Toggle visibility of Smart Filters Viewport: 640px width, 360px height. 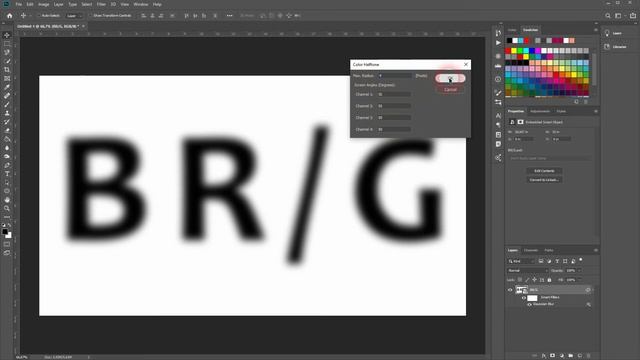click(524, 298)
